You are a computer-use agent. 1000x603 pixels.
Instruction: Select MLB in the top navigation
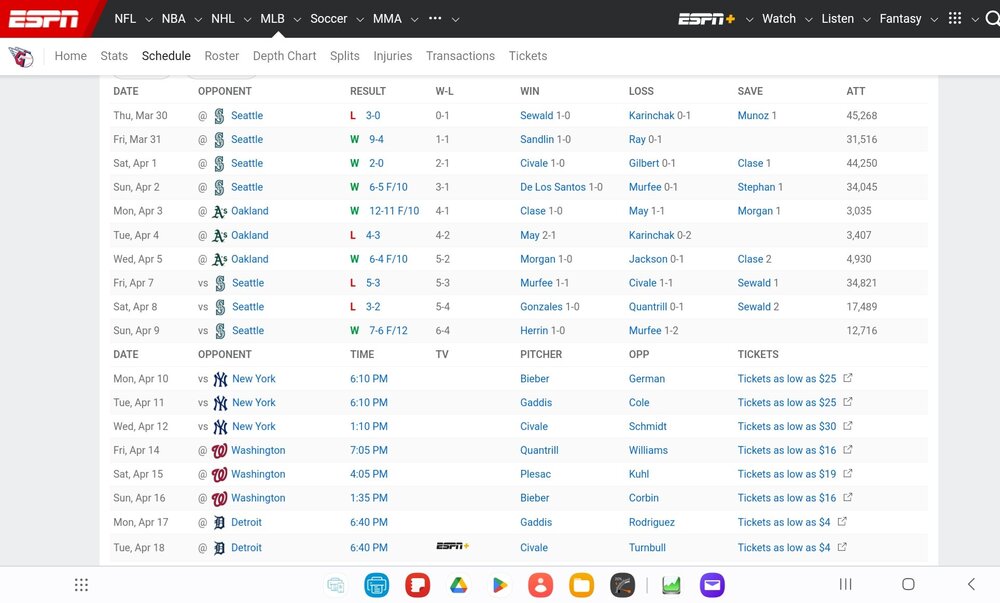[272, 19]
